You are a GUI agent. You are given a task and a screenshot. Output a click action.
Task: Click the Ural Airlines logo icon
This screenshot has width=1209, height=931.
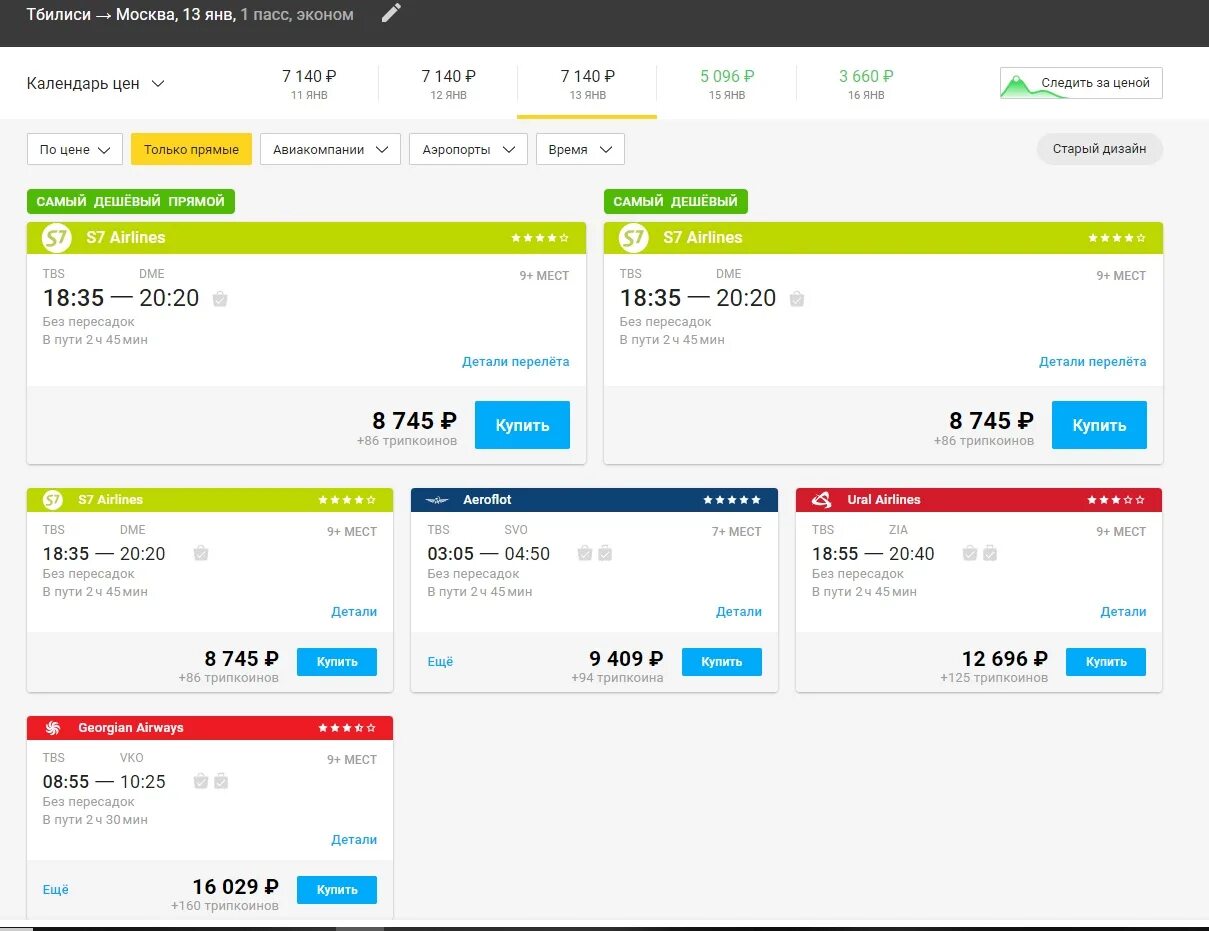tap(822, 500)
